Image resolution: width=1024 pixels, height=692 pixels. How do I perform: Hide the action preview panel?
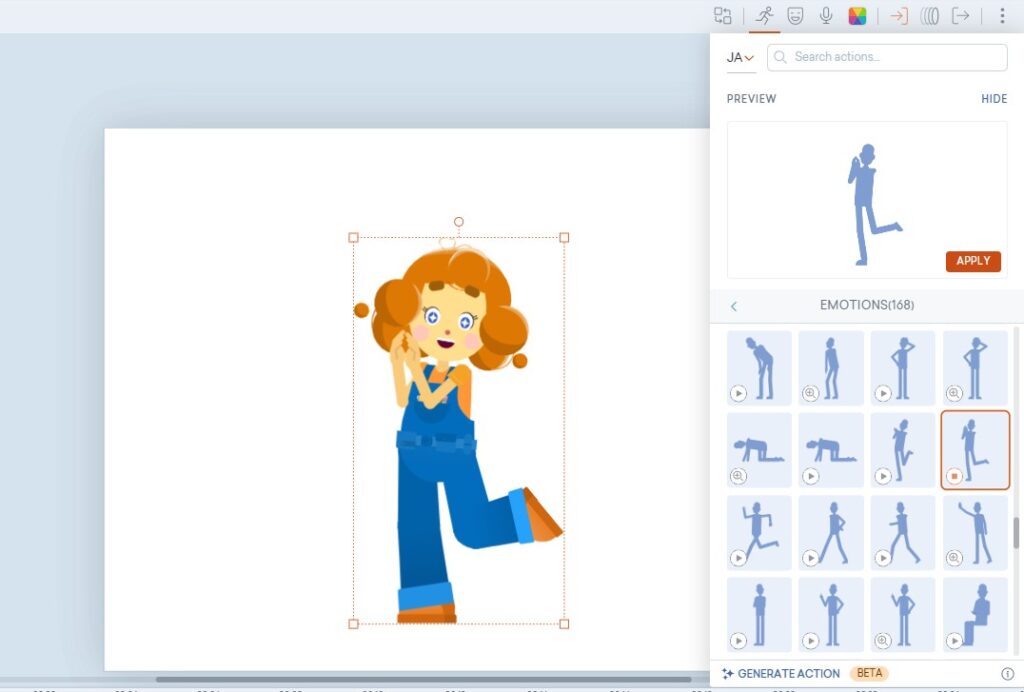(x=994, y=98)
